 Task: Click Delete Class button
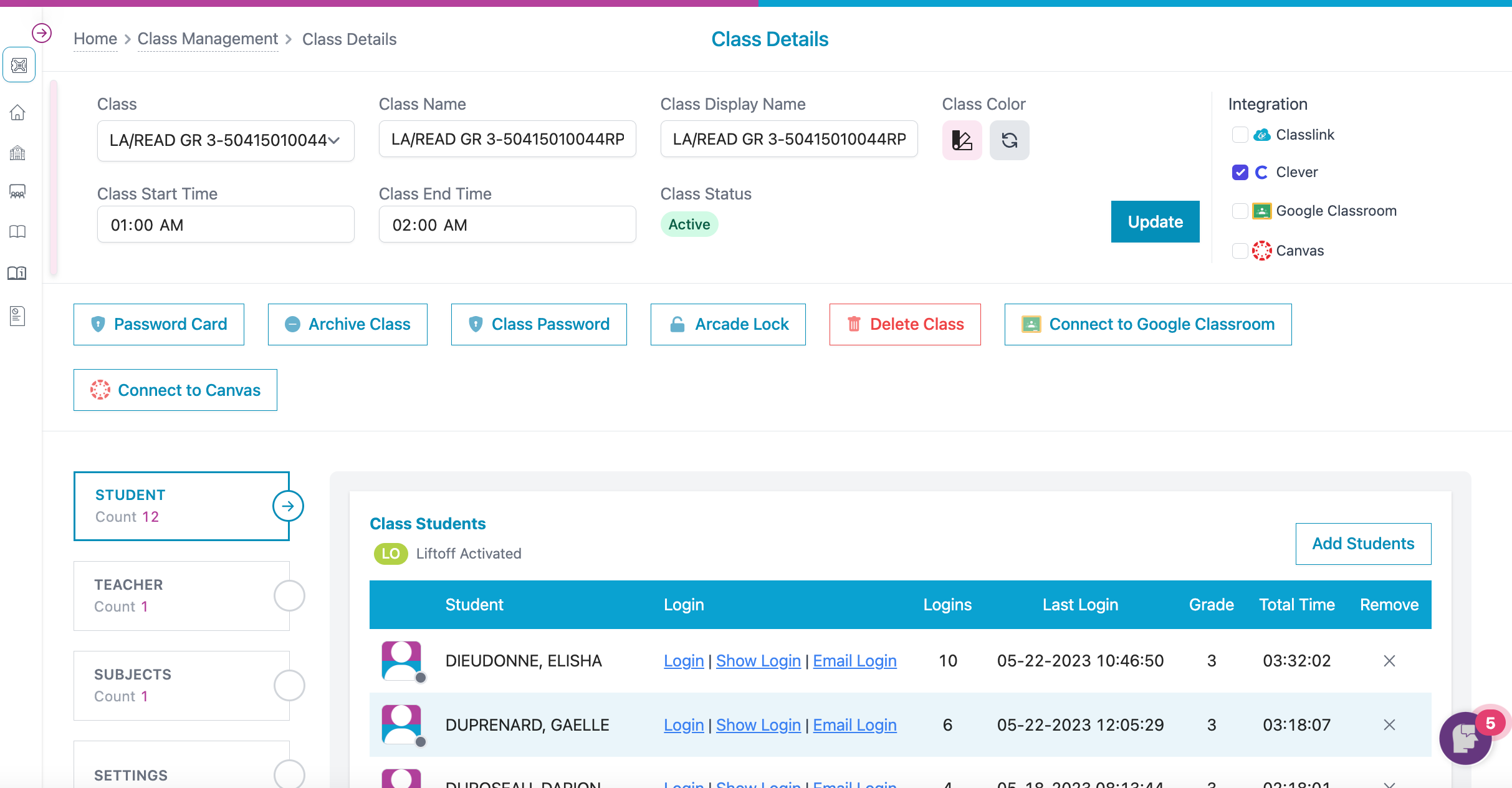point(905,324)
